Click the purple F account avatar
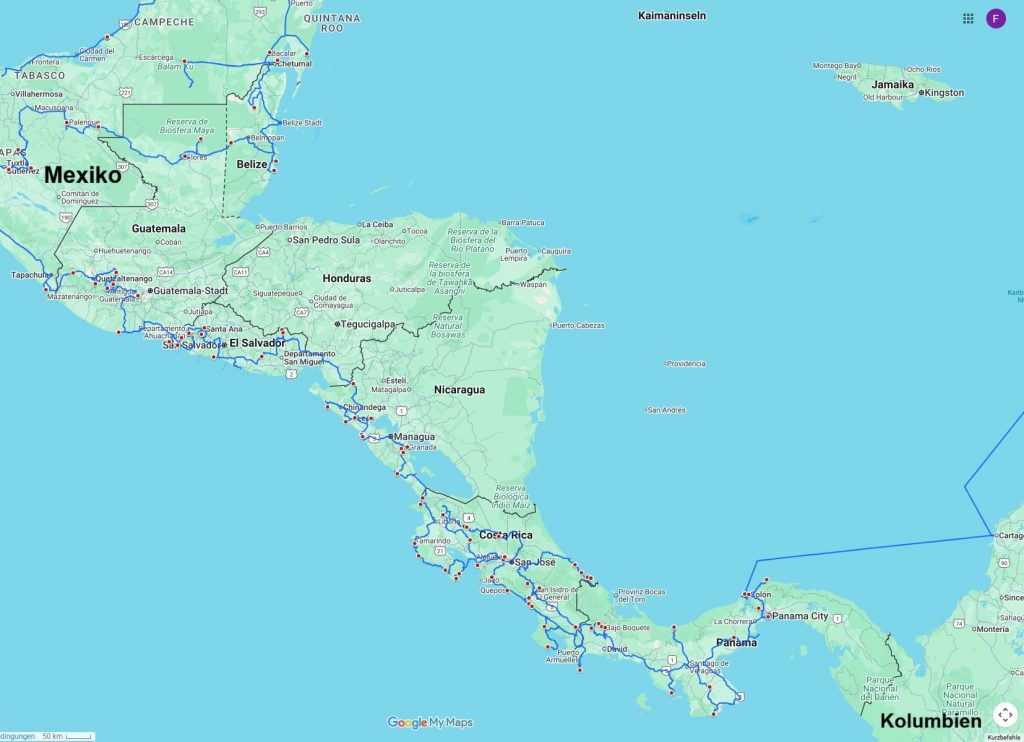The height and width of the screenshot is (742, 1024). click(996, 18)
